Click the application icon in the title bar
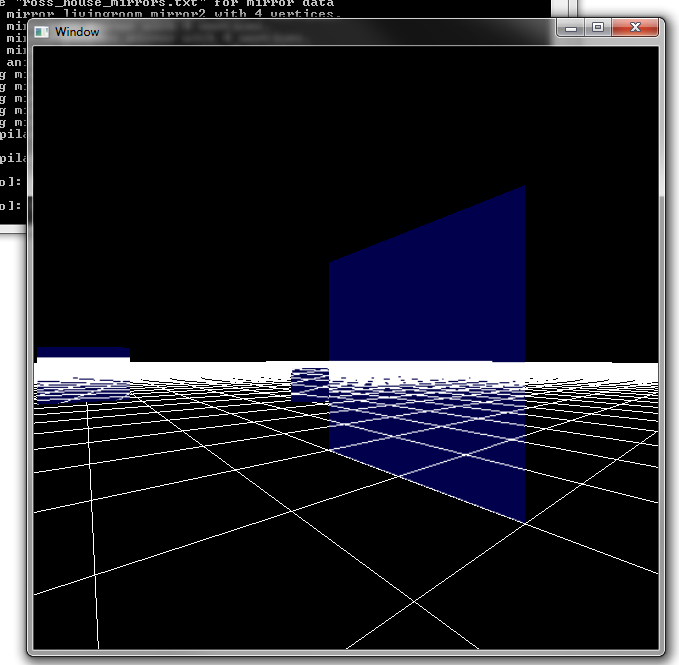Screen dimensions: 679x665 (42, 32)
